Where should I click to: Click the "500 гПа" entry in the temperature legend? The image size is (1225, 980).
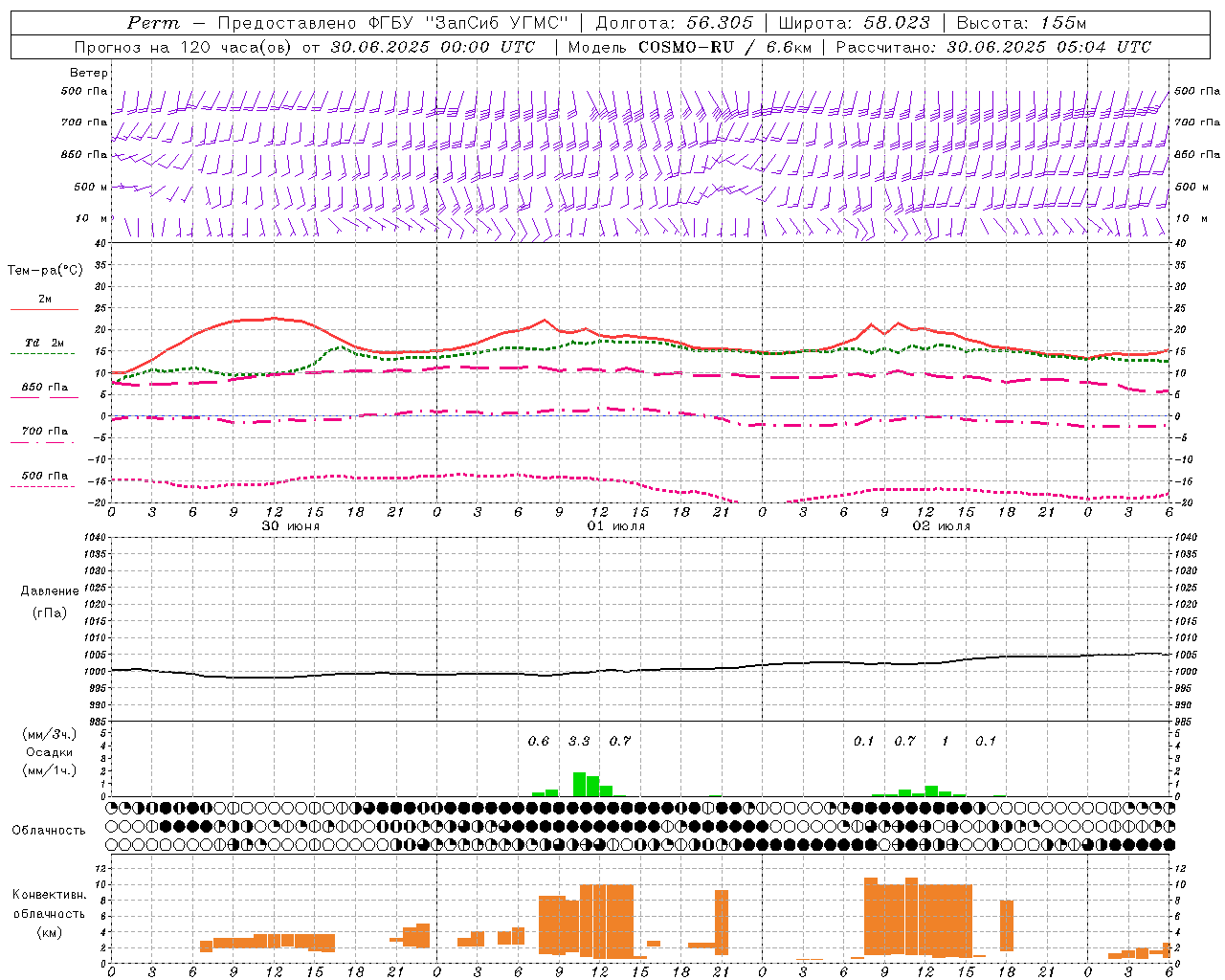(x=45, y=476)
